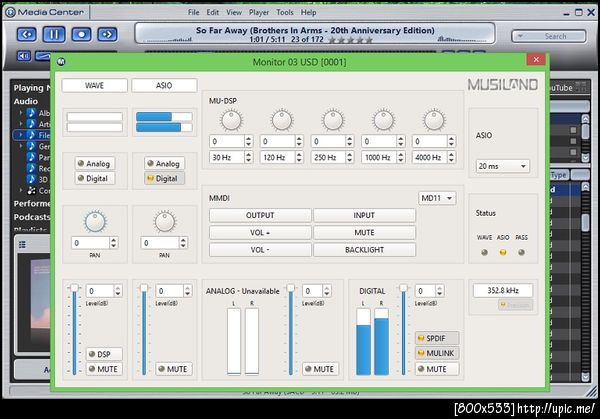Switch to the WAVE tab

95,85
